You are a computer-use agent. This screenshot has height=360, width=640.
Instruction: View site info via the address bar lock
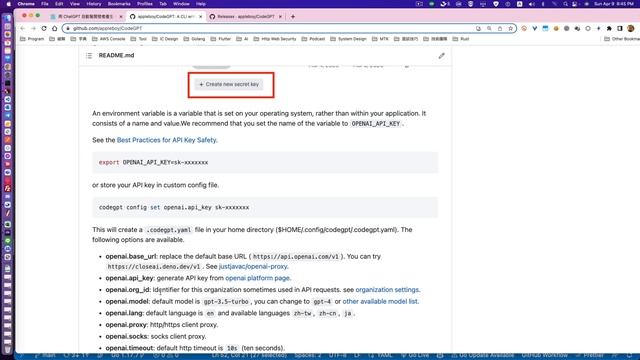[x=68, y=29]
